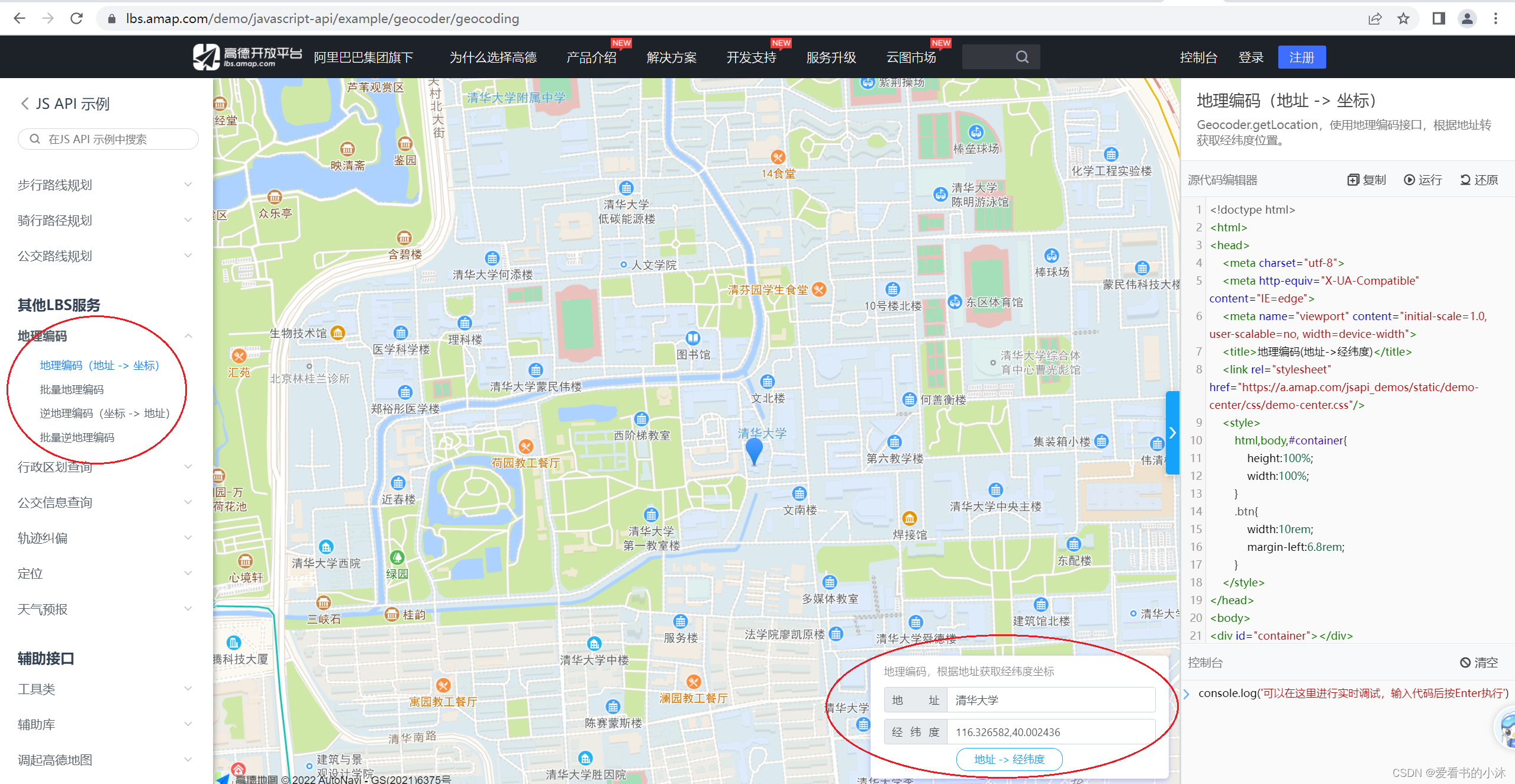Expand 轨迹纠偏 section
This screenshot has height=784, width=1515.
(x=105, y=538)
